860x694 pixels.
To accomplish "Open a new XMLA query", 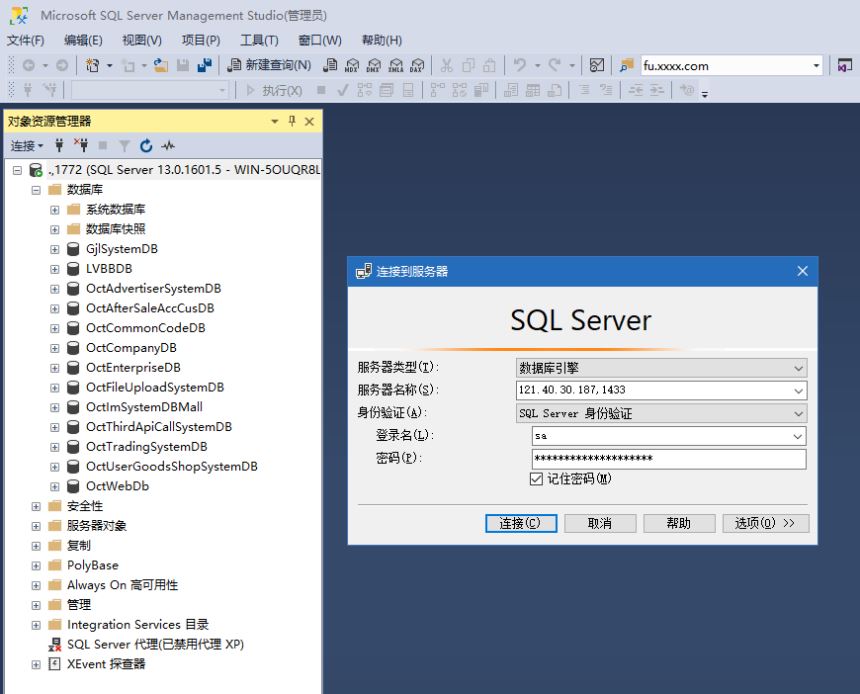I will coord(395,66).
